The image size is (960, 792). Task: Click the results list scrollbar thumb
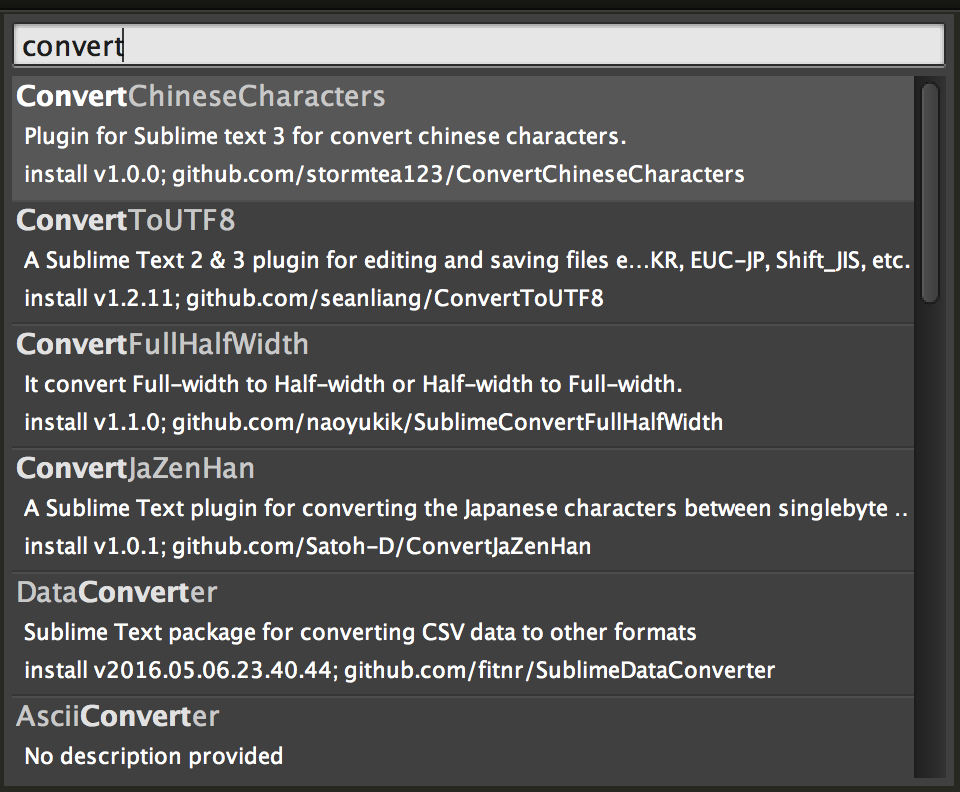coord(930,190)
